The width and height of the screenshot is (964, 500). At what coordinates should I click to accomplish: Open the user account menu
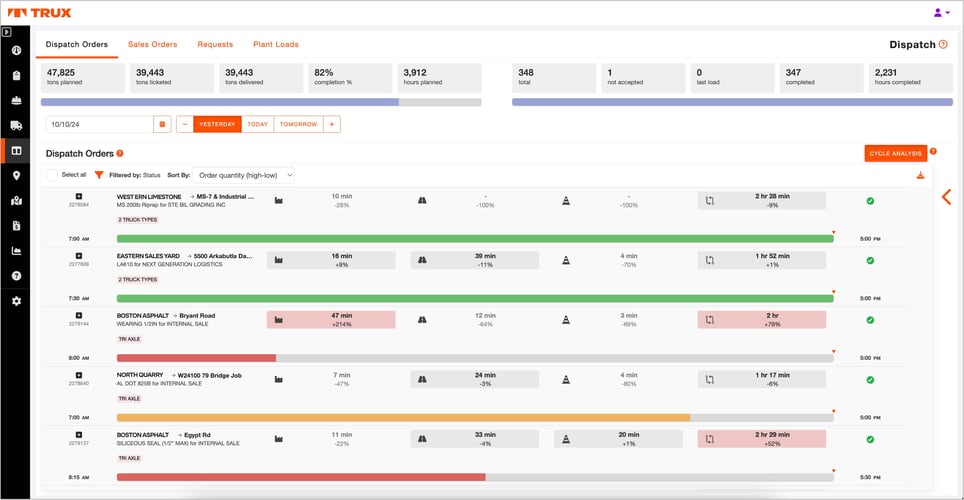[x=941, y=12]
